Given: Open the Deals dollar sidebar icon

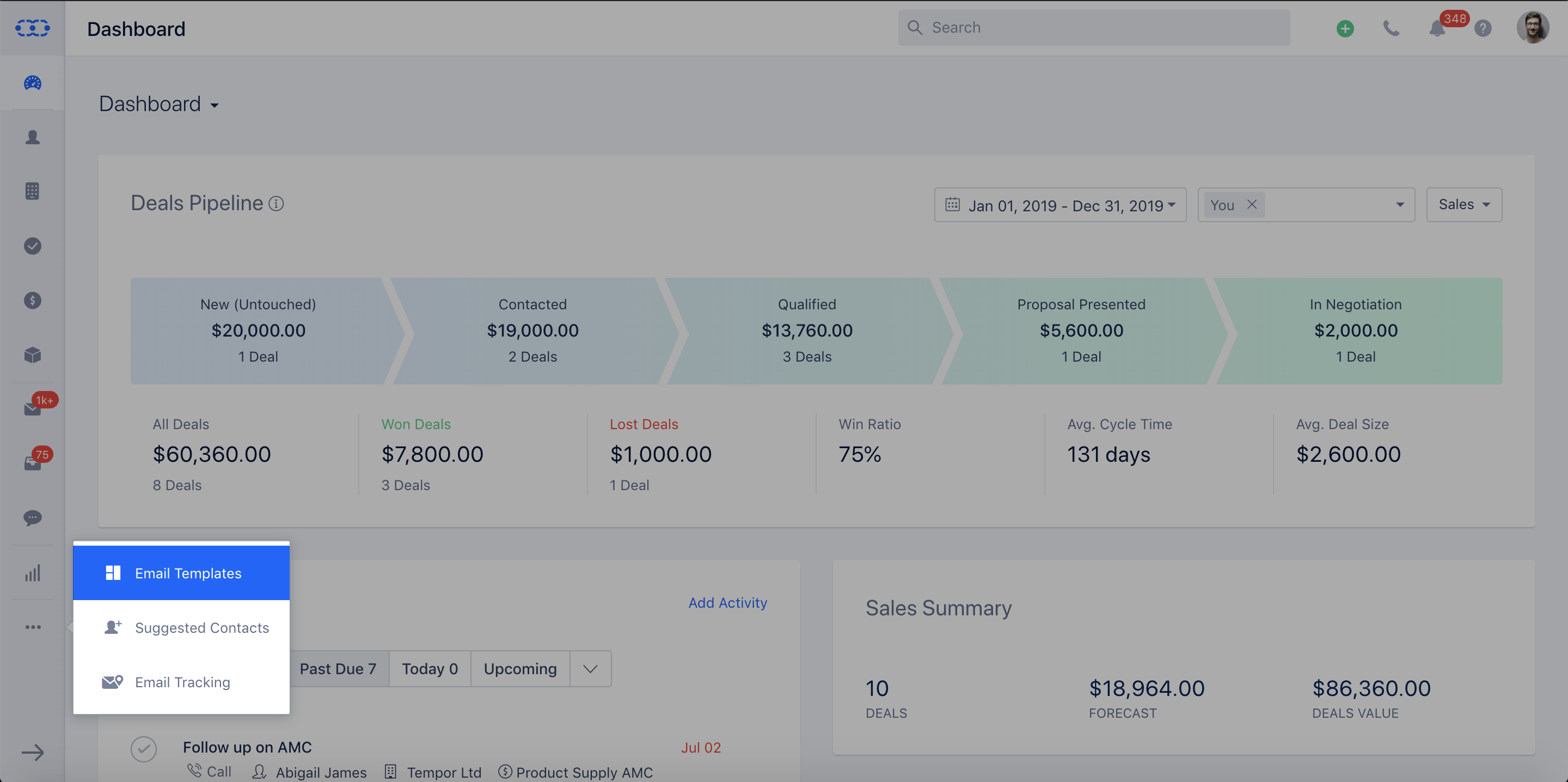Looking at the screenshot, I should 32,300.
